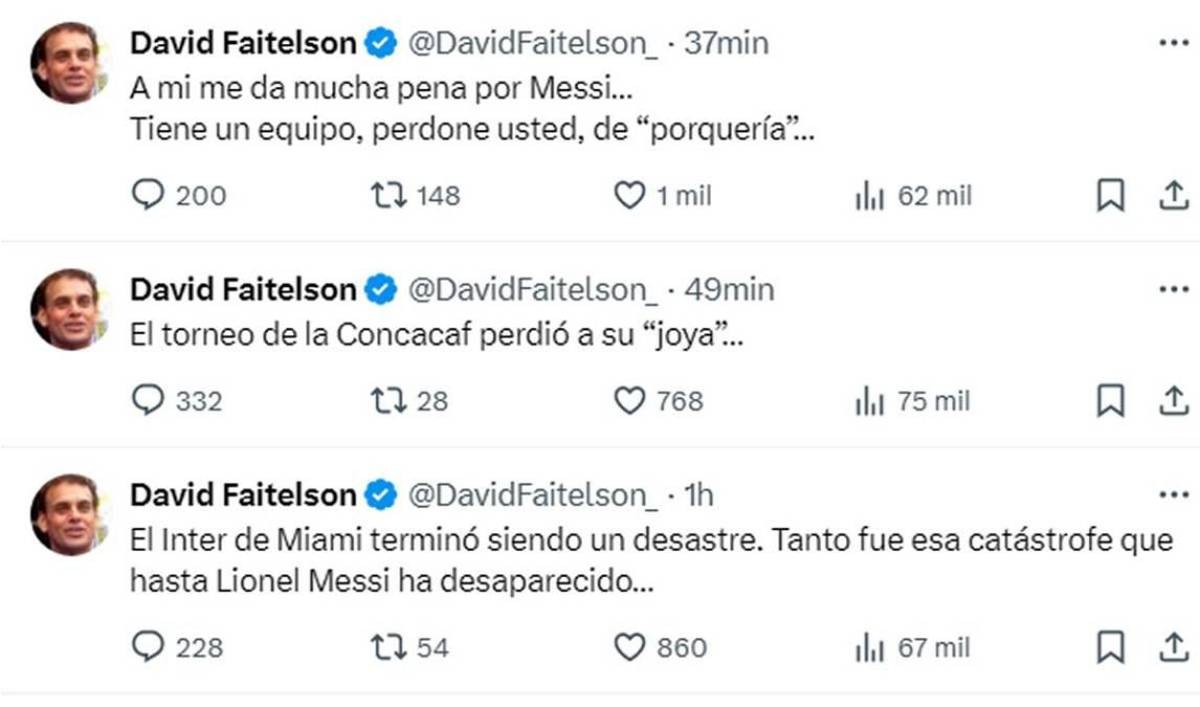Image resolution: width=1200 pixels, height=707 pixels.
Task: Like the tweet with 768 likes
Action: [x=630, y=401]
